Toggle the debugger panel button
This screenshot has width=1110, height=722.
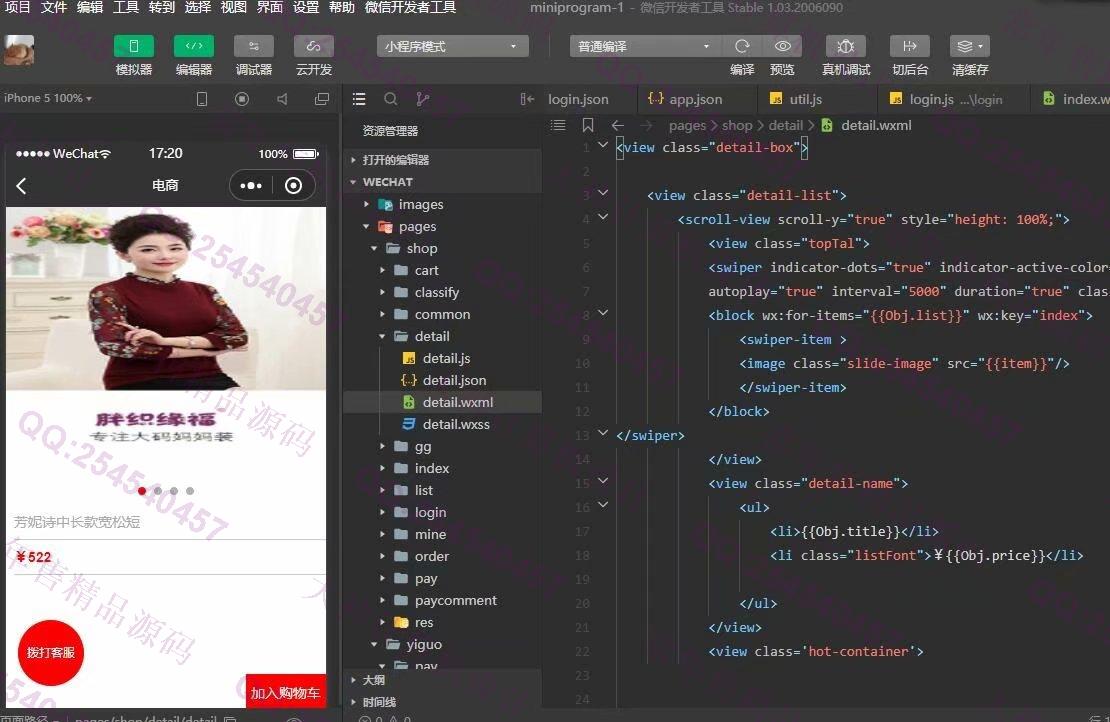click(x=254, y=47)
